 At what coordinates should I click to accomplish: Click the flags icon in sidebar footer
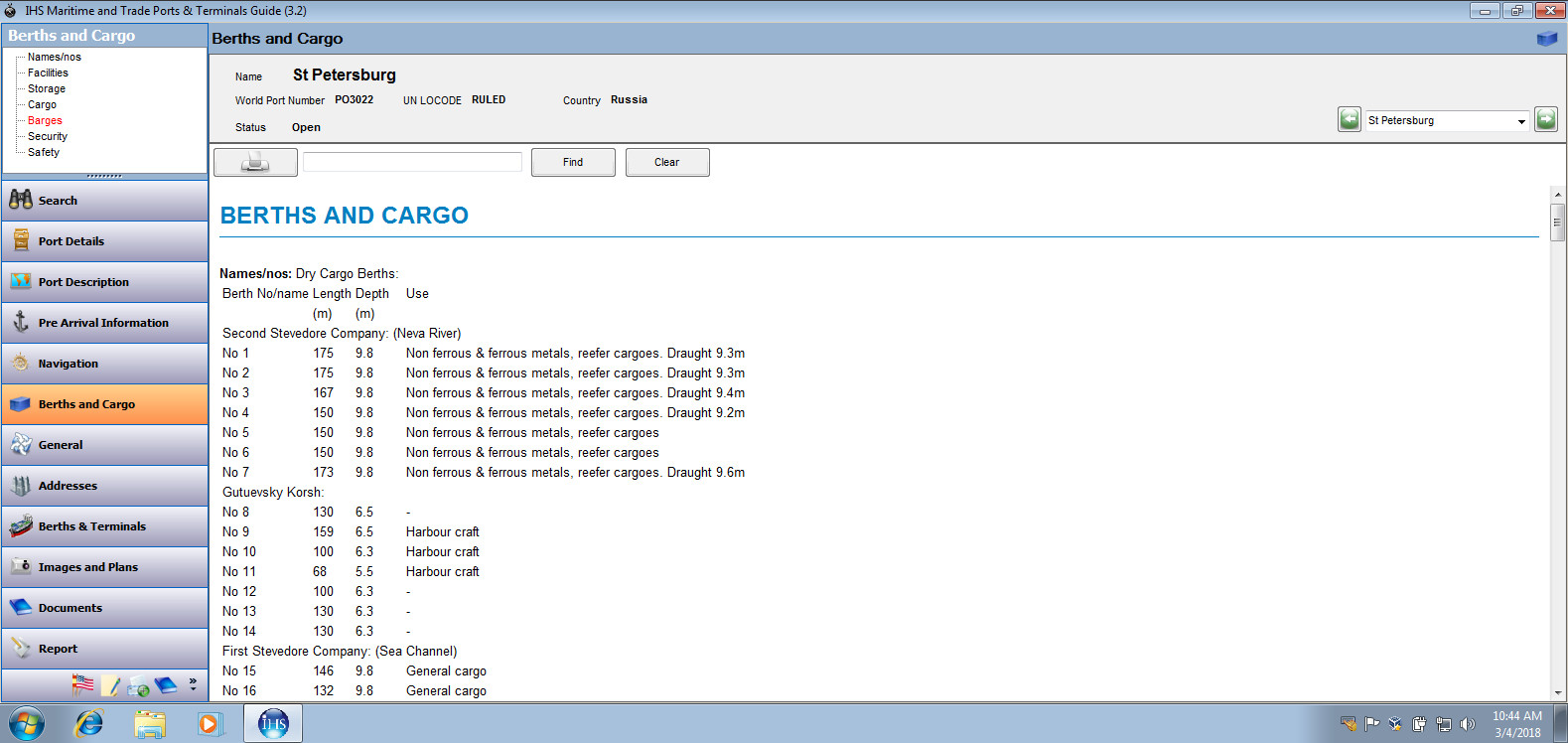[83, 684]
